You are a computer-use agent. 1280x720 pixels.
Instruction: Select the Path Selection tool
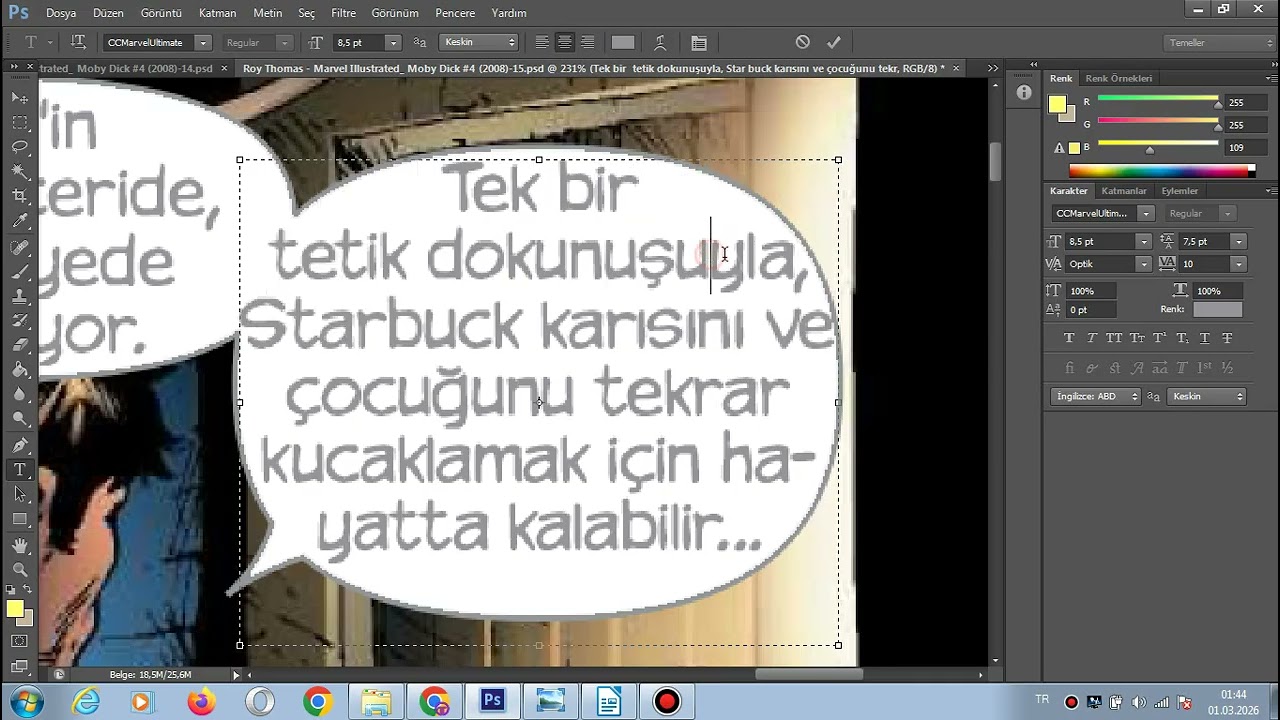coord(19,495)
